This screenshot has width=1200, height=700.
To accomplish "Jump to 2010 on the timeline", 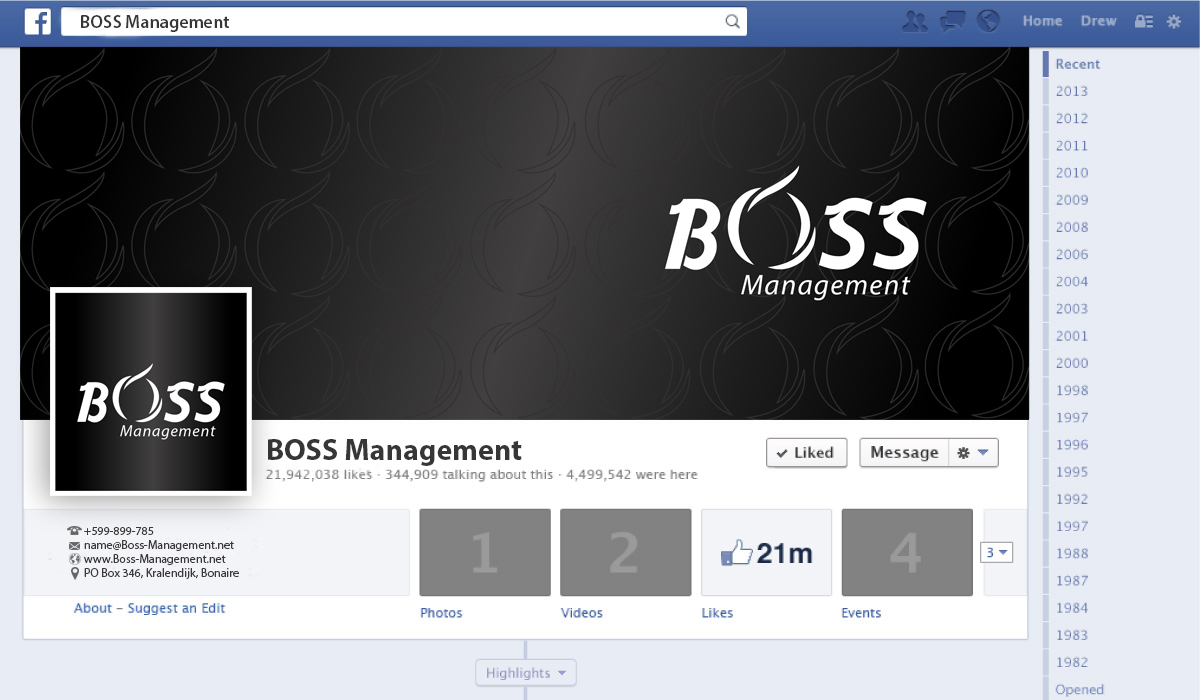I will 1071,173.
